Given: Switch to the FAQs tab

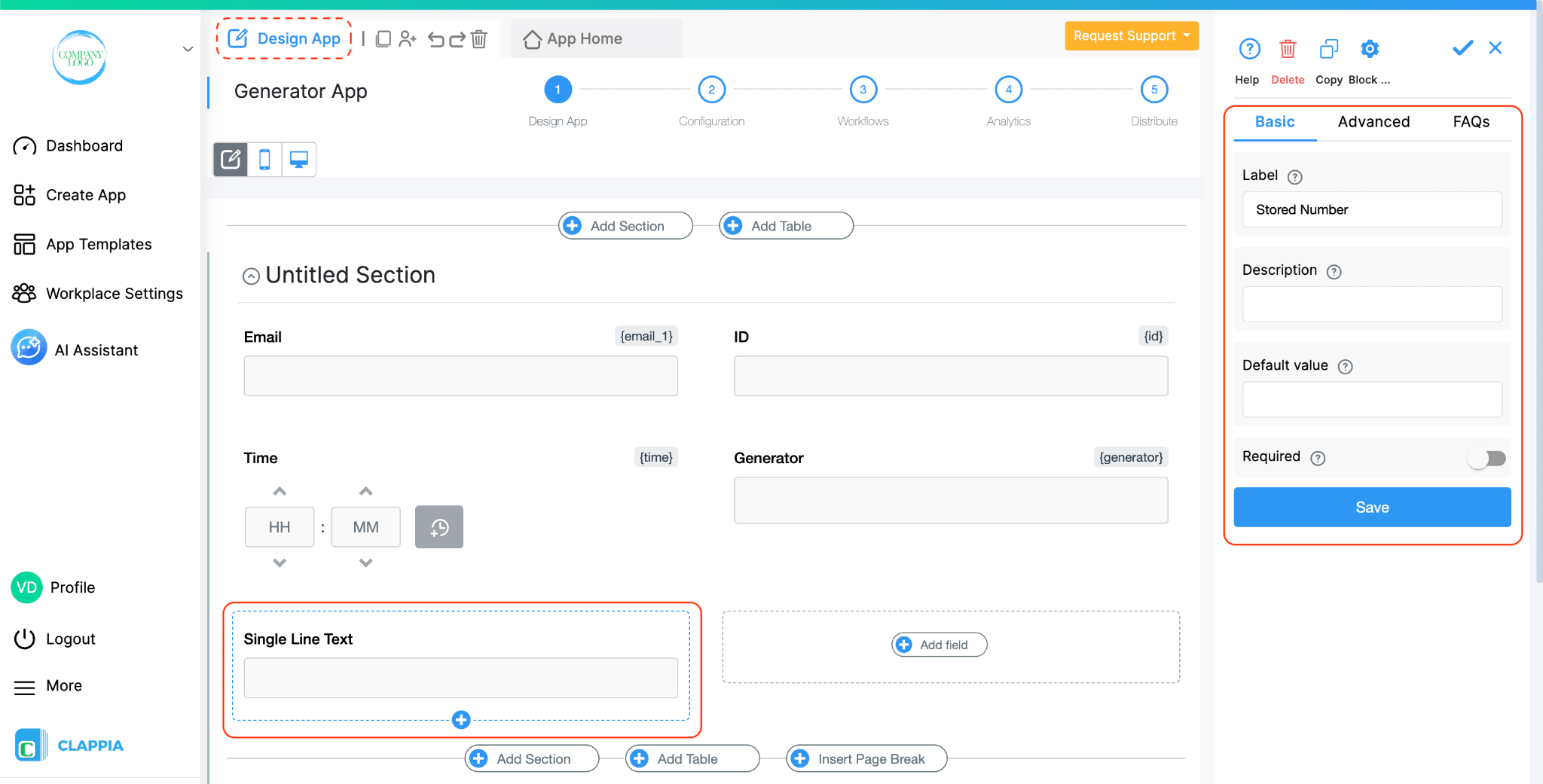Looking at the screenshot, I should click(1471, 122).
